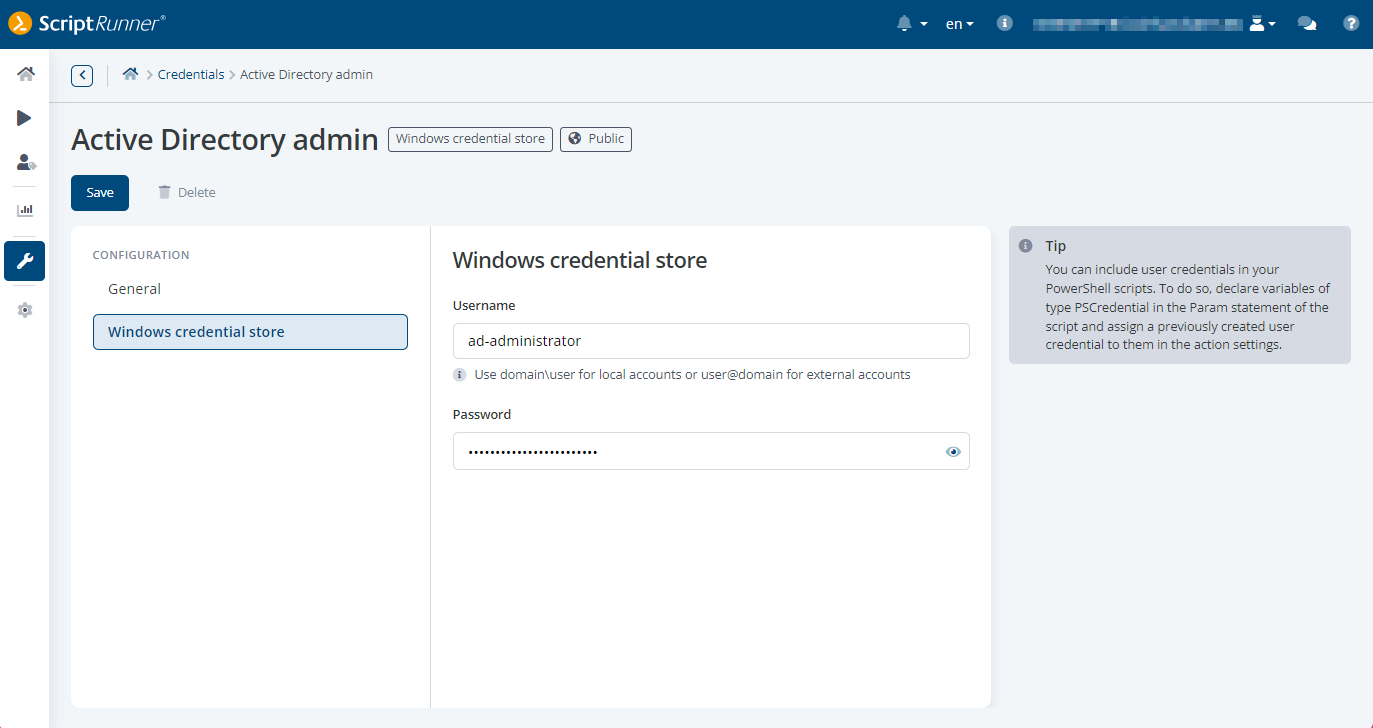This screenshot has height=728, width=1373.
Task: Open the Delegation user icon in sidebar
Action: pyautogui.click(x=25, y=162)
